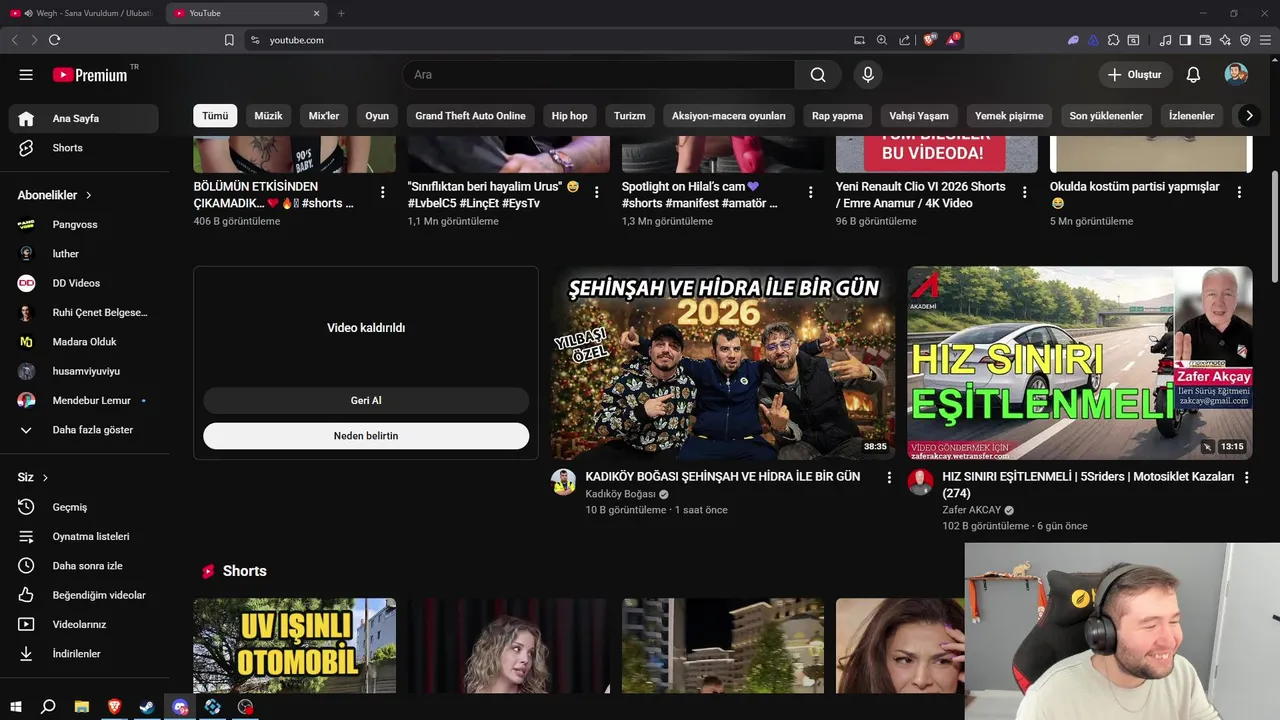This screenshot has height=720, width=1280.
Task: Open luther channel subscription
Action: tap(84, 254)
